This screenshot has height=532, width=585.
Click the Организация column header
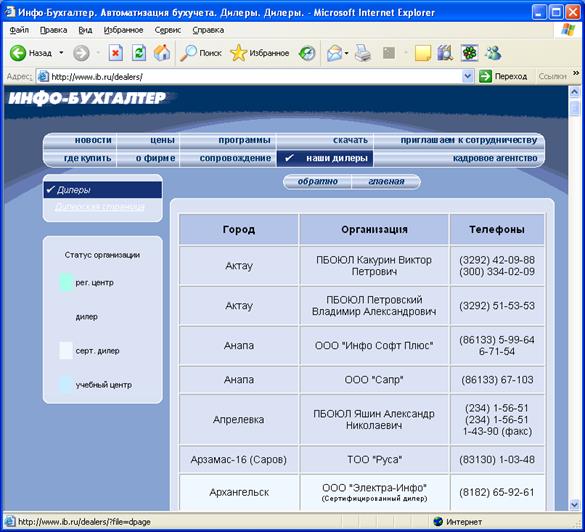374,229
